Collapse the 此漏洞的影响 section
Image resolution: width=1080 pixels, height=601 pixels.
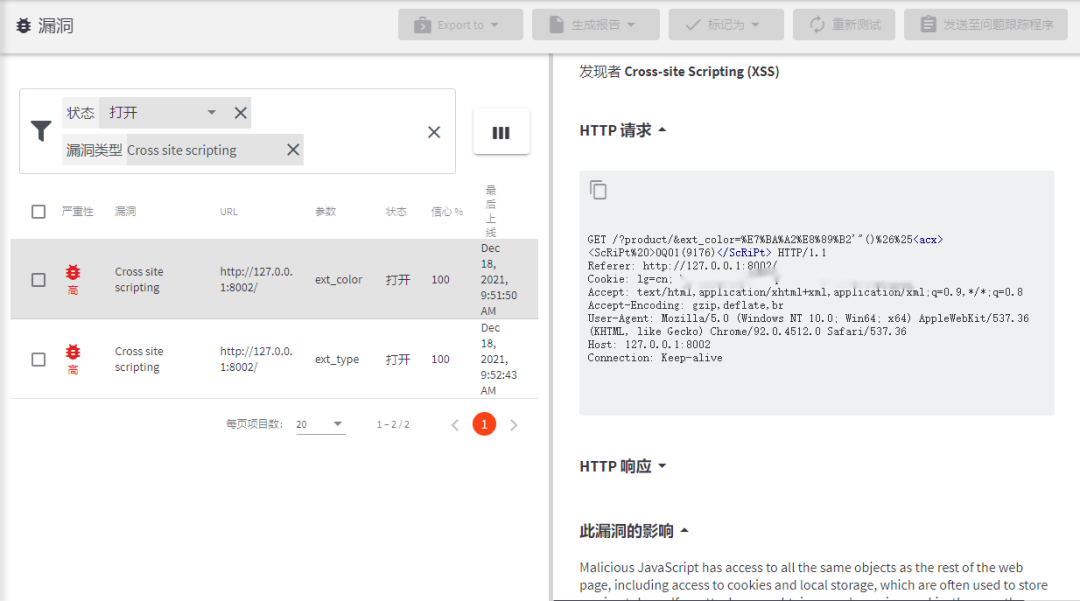(634, 531)
